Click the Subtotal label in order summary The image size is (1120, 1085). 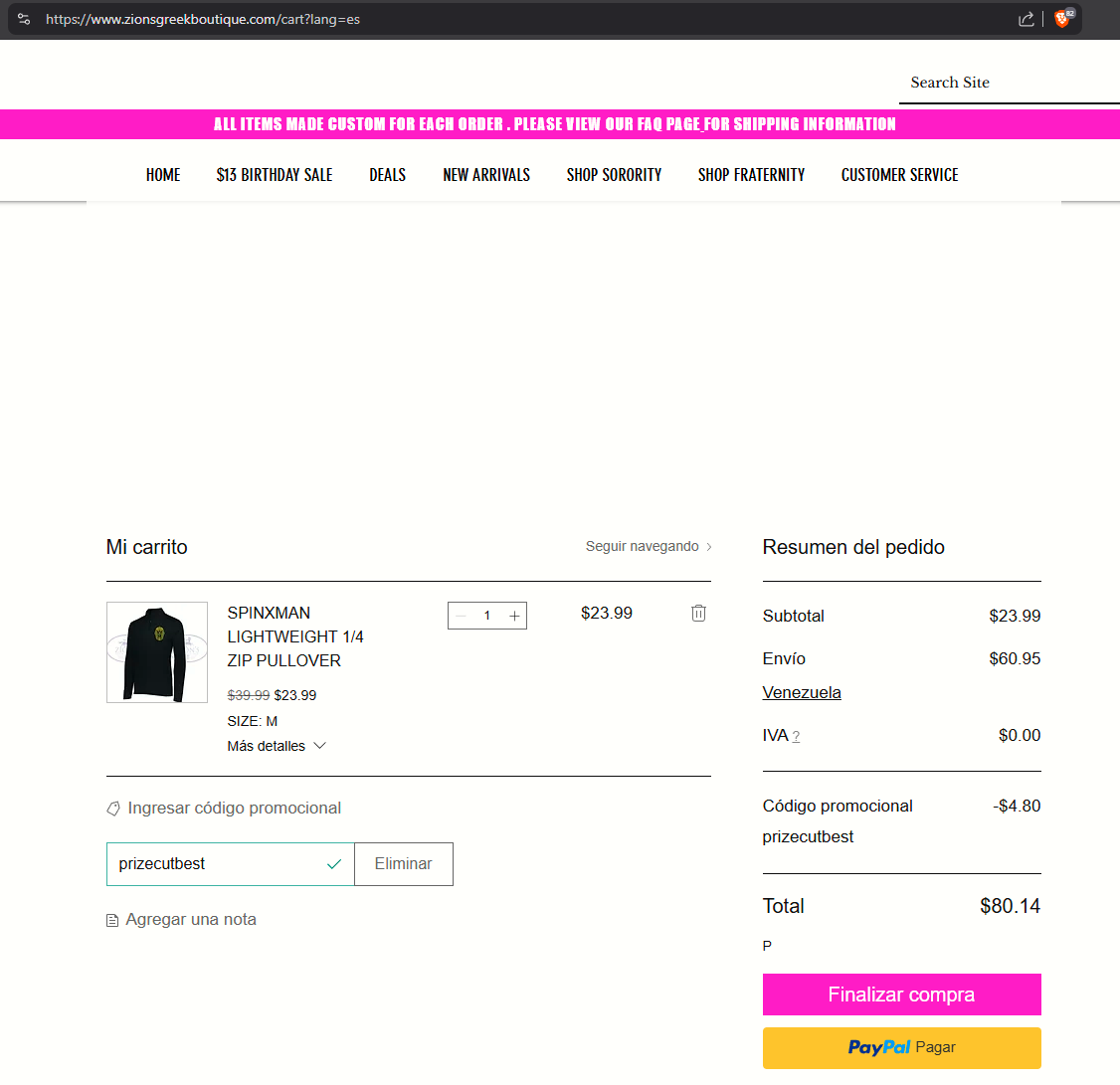793,616
